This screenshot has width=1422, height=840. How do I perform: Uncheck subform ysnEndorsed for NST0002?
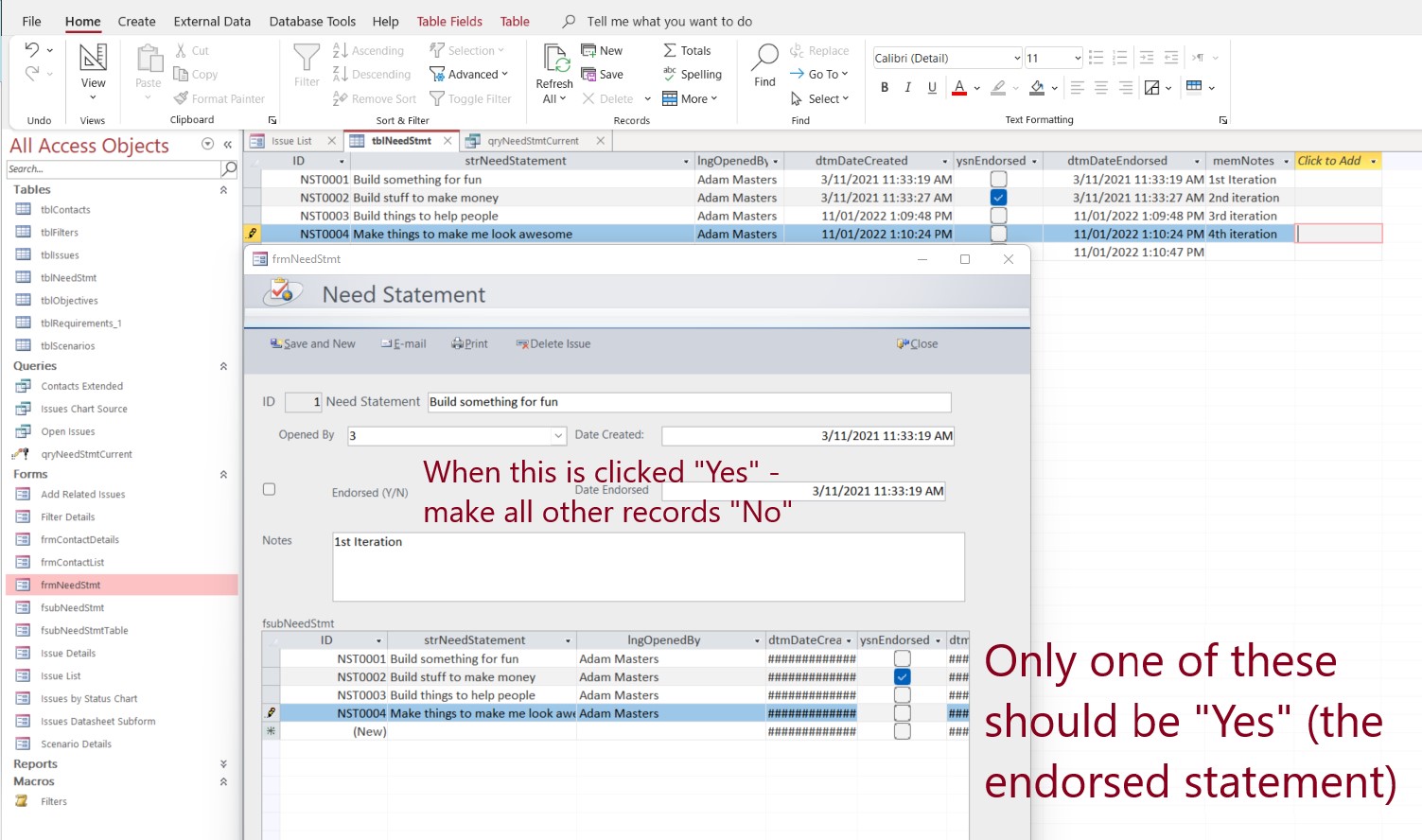903,677
